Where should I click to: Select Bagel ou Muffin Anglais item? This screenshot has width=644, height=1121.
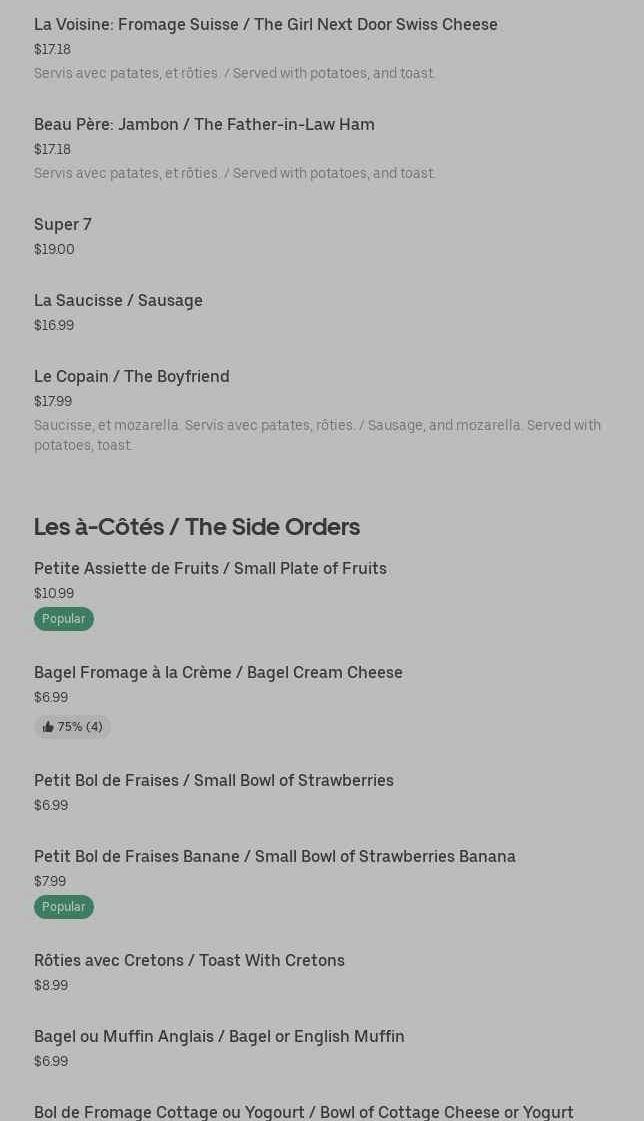pos(219,1036)
